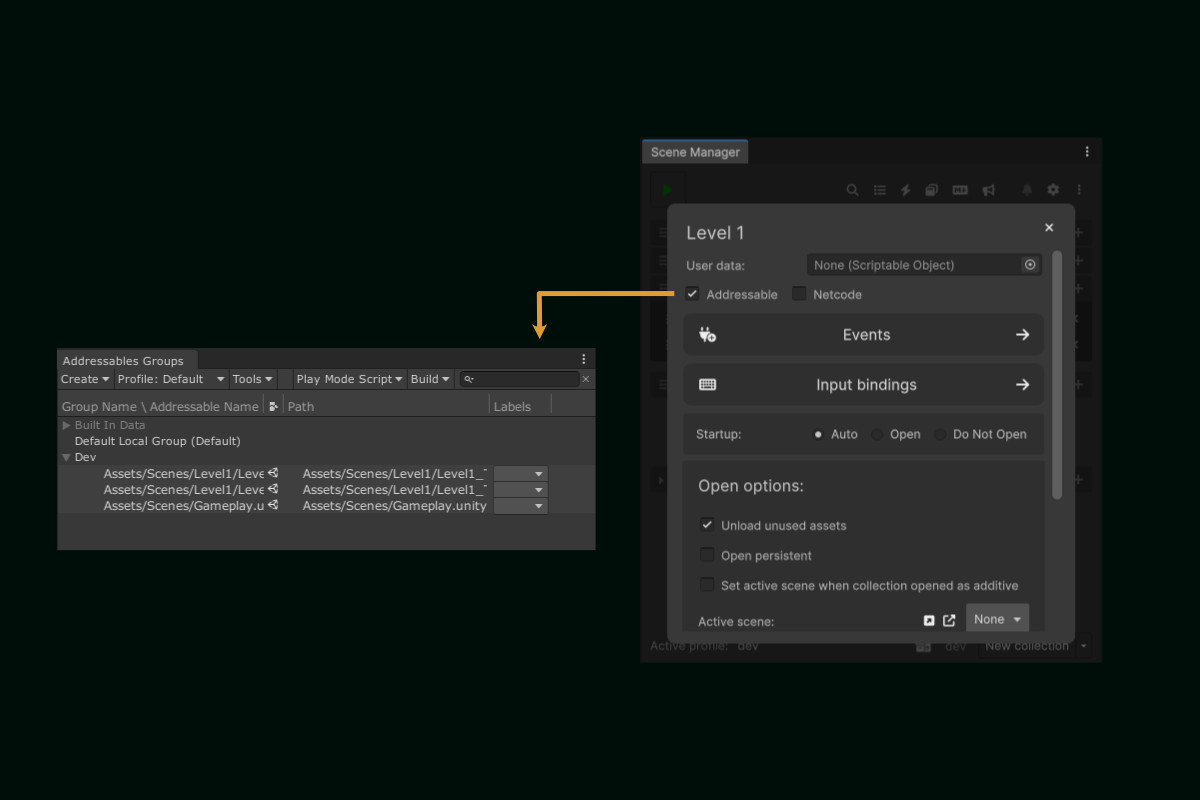This screenshot has width=1200, height=800.
Task: Open Labels dropdown on Gameplay.unity row
Action: [521, 506]
